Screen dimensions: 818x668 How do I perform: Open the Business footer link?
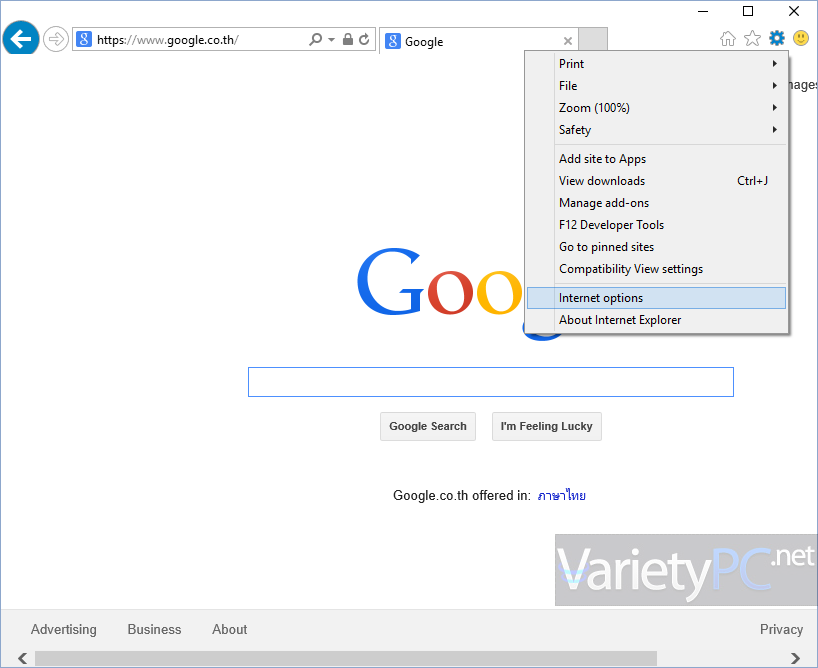point(154,629)
